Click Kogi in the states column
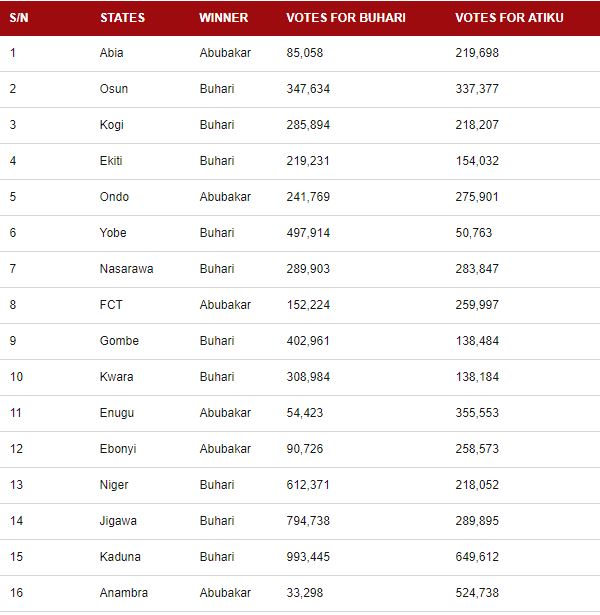The image size is (600, 615). pyautogui.click(x=112, y=125)
